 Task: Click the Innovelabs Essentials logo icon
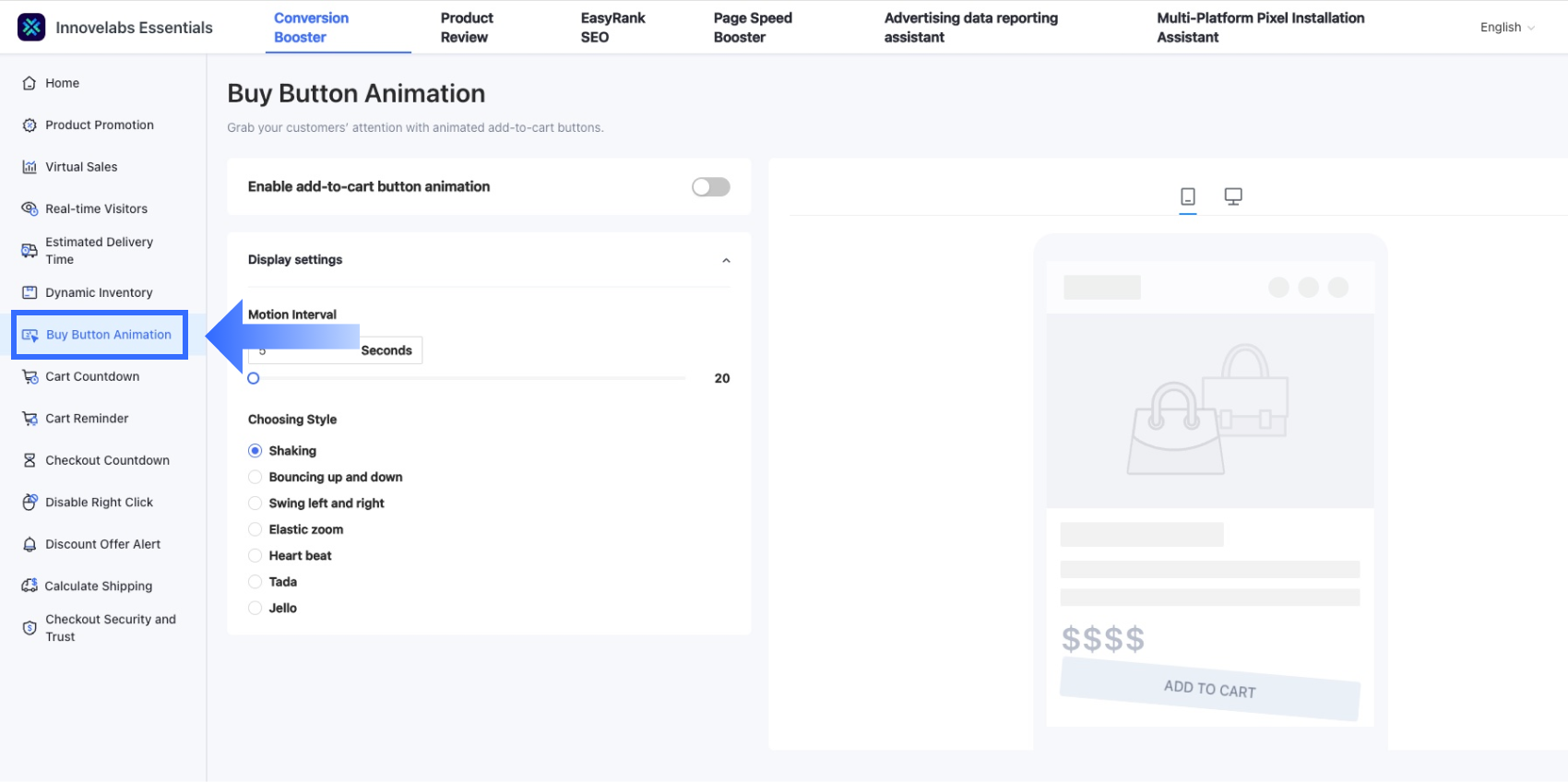tap(31, 28)
